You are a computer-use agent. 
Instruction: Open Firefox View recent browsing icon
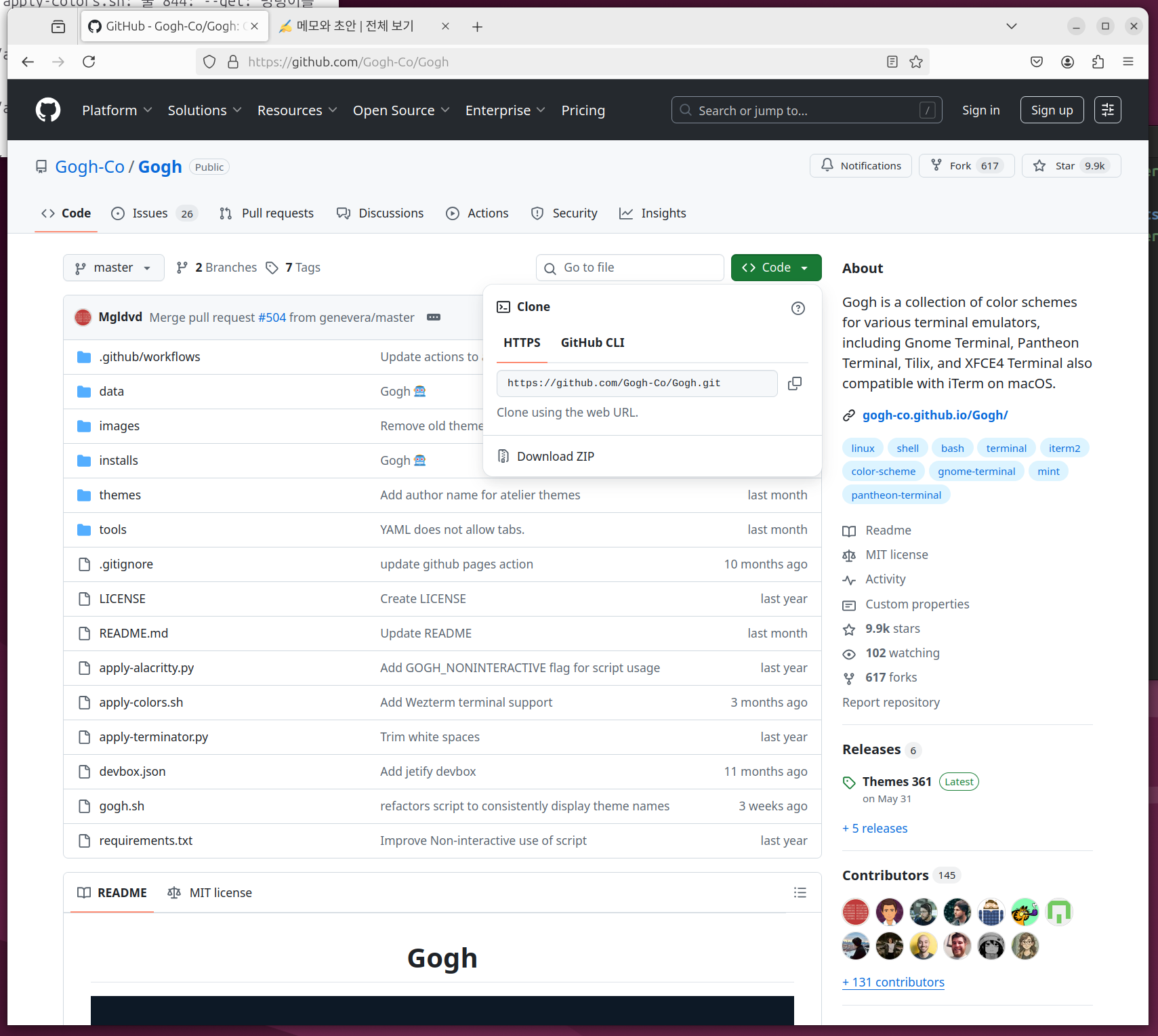tap(58, 26)
